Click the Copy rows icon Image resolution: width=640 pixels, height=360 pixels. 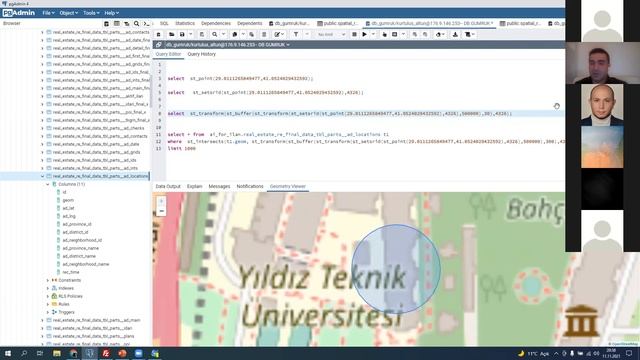pyautogui.click(x=234, y=35)
